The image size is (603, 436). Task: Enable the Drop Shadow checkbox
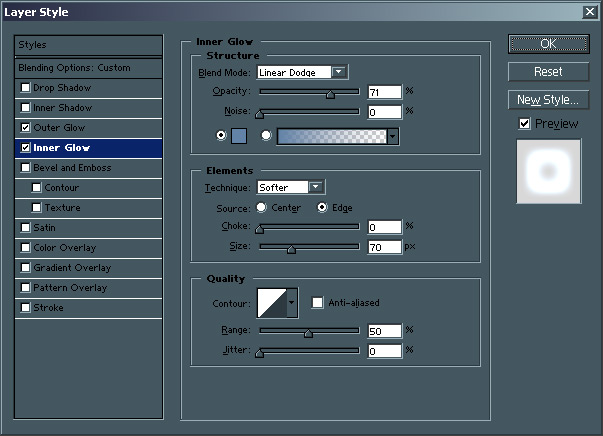[25, 88]
